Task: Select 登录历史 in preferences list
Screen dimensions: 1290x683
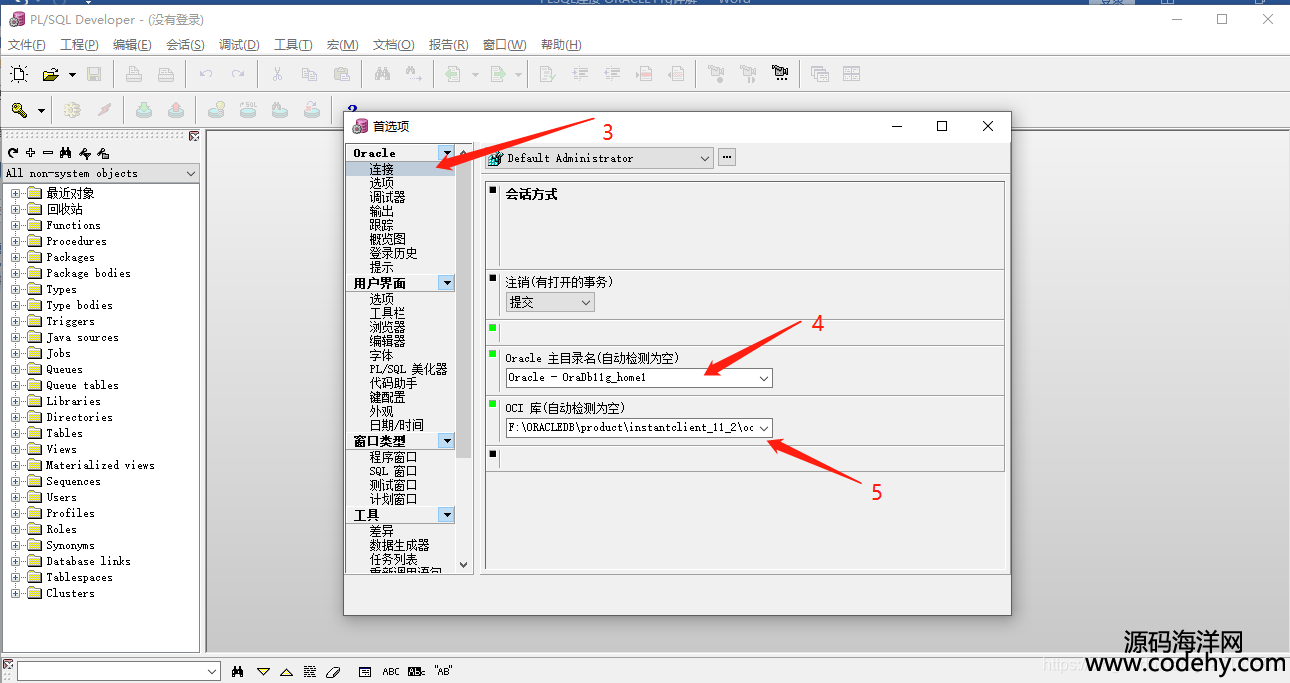Action: coord(393,253)
